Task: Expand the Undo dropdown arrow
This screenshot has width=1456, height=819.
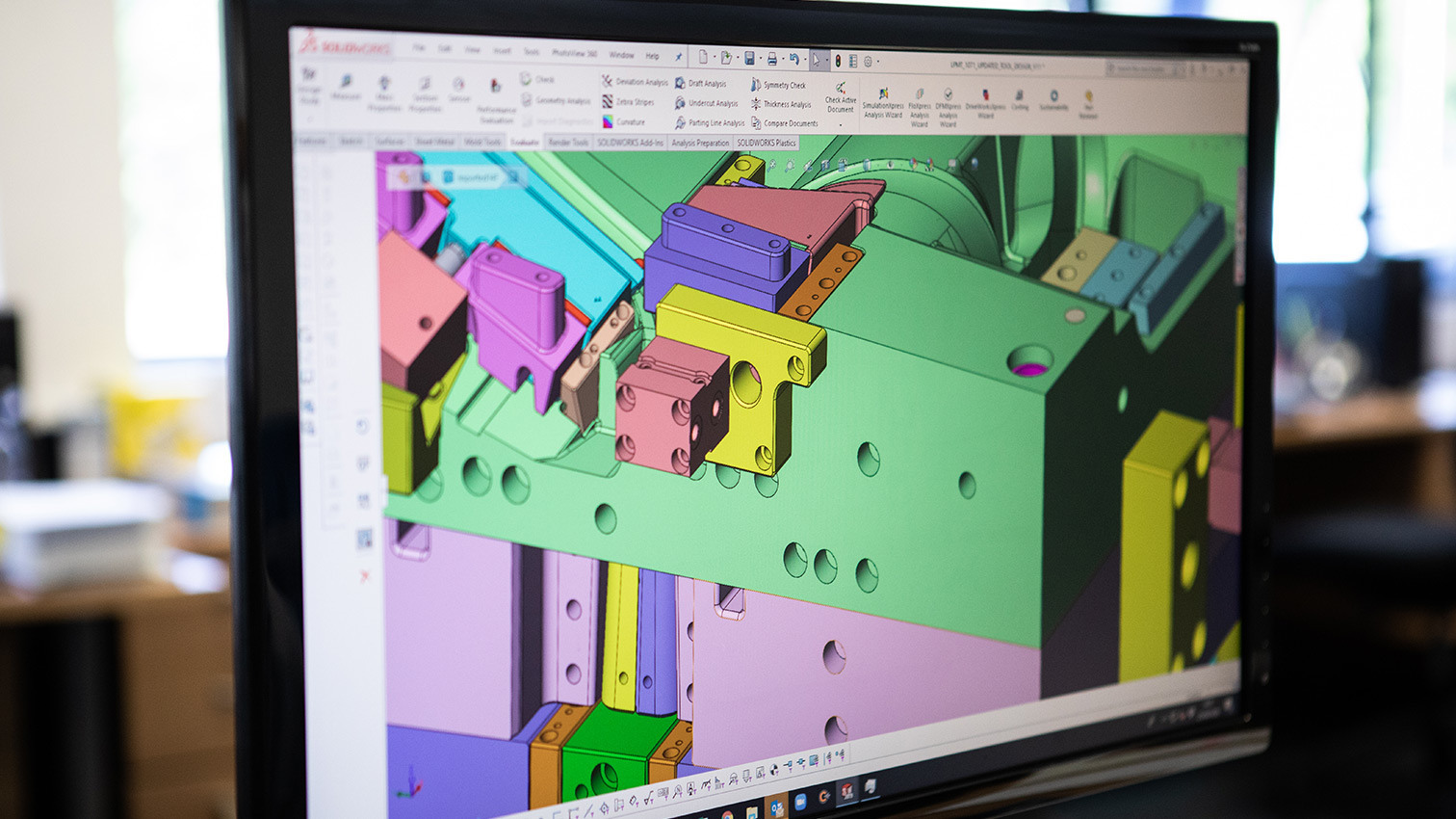Action: coord(803,60)
